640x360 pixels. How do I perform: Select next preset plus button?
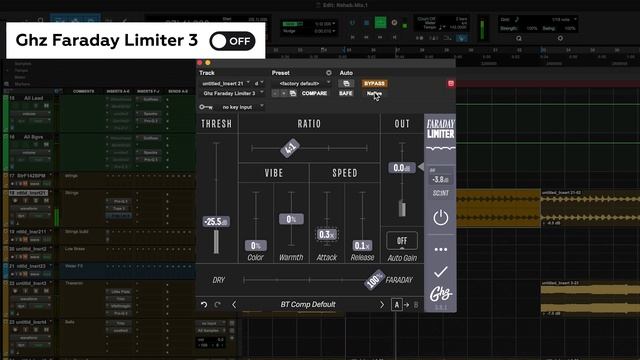284,93
